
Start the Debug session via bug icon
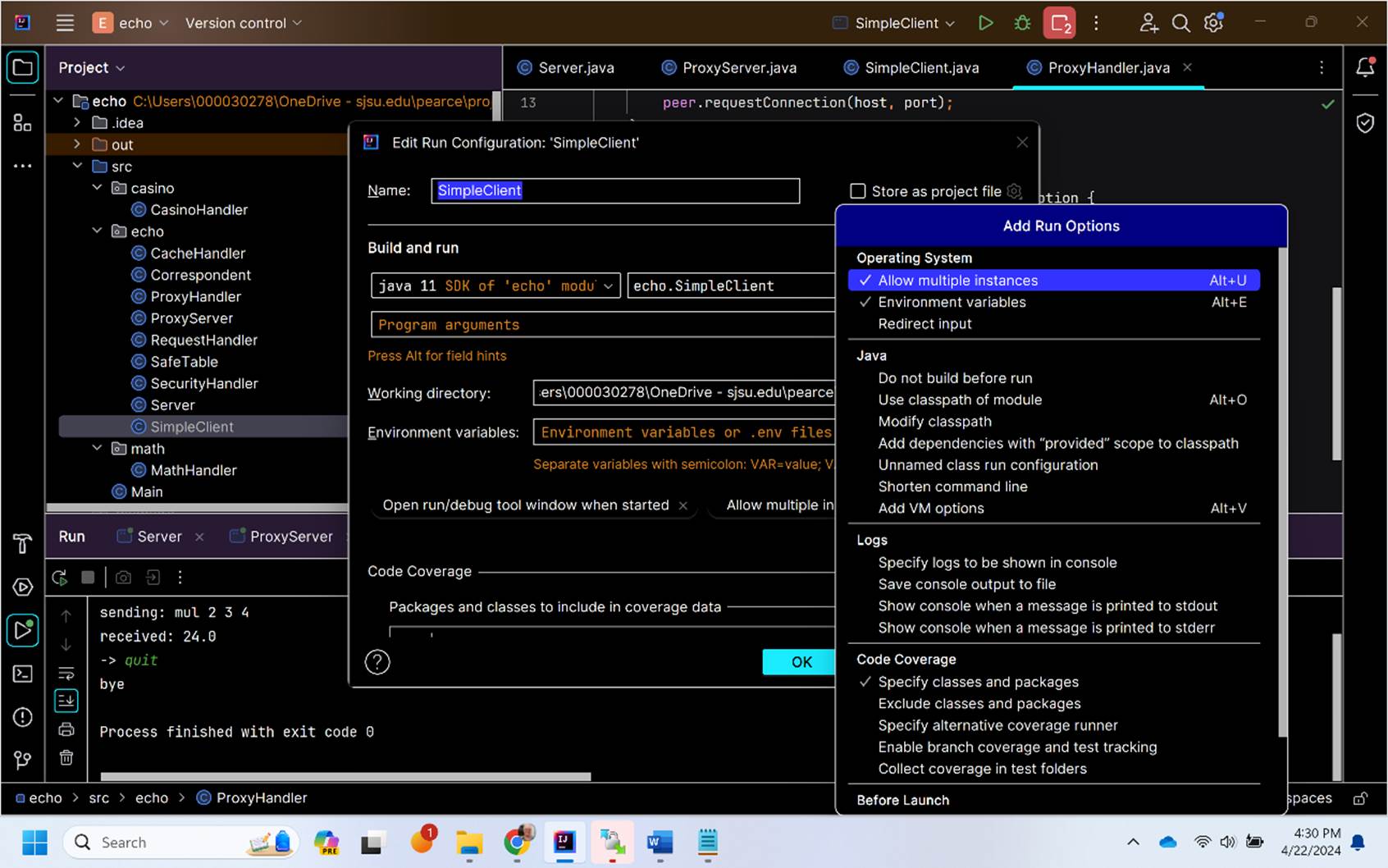[1021, 23]
